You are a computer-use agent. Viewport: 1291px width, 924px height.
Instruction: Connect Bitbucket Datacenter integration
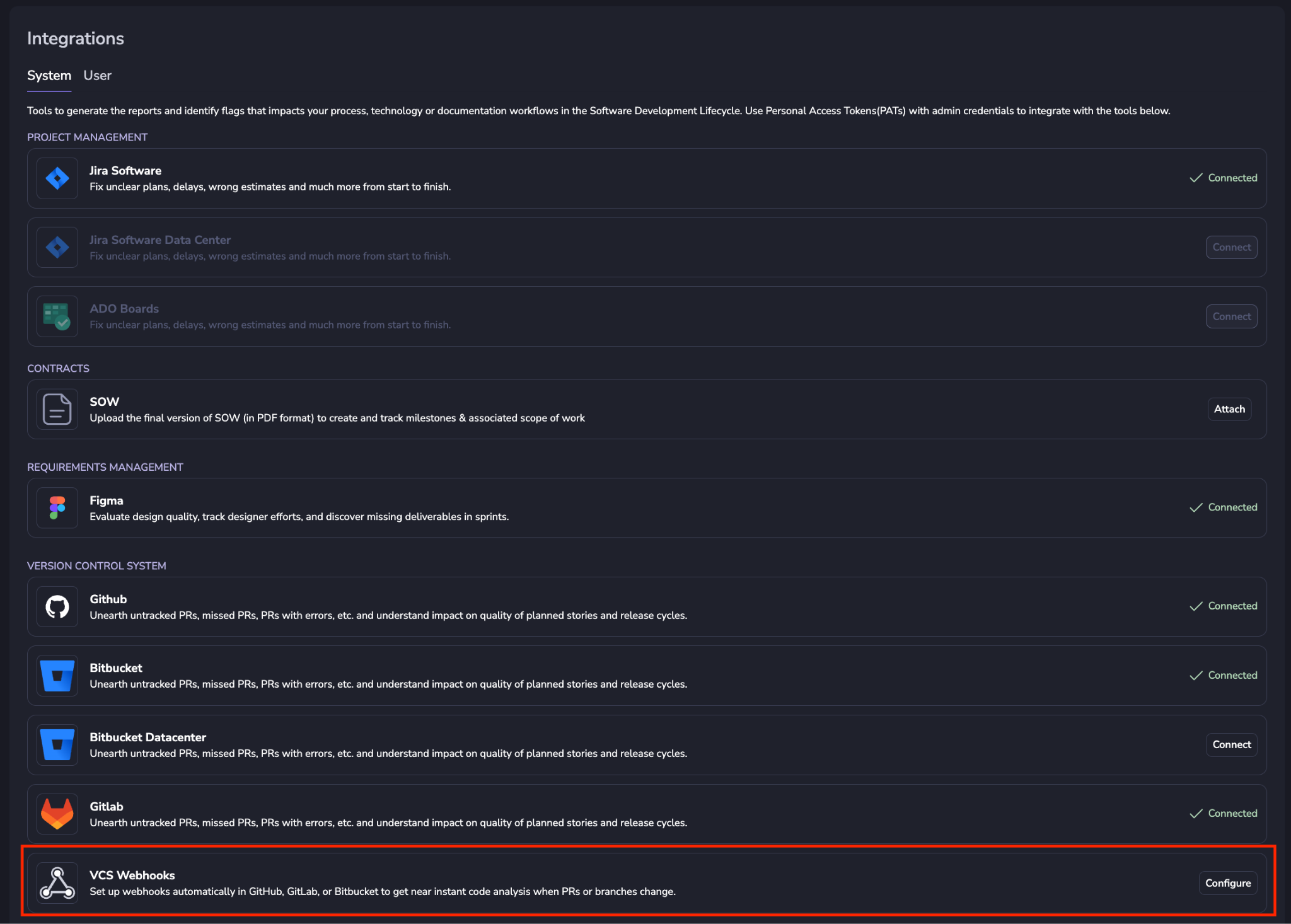tap(1231, 744)
